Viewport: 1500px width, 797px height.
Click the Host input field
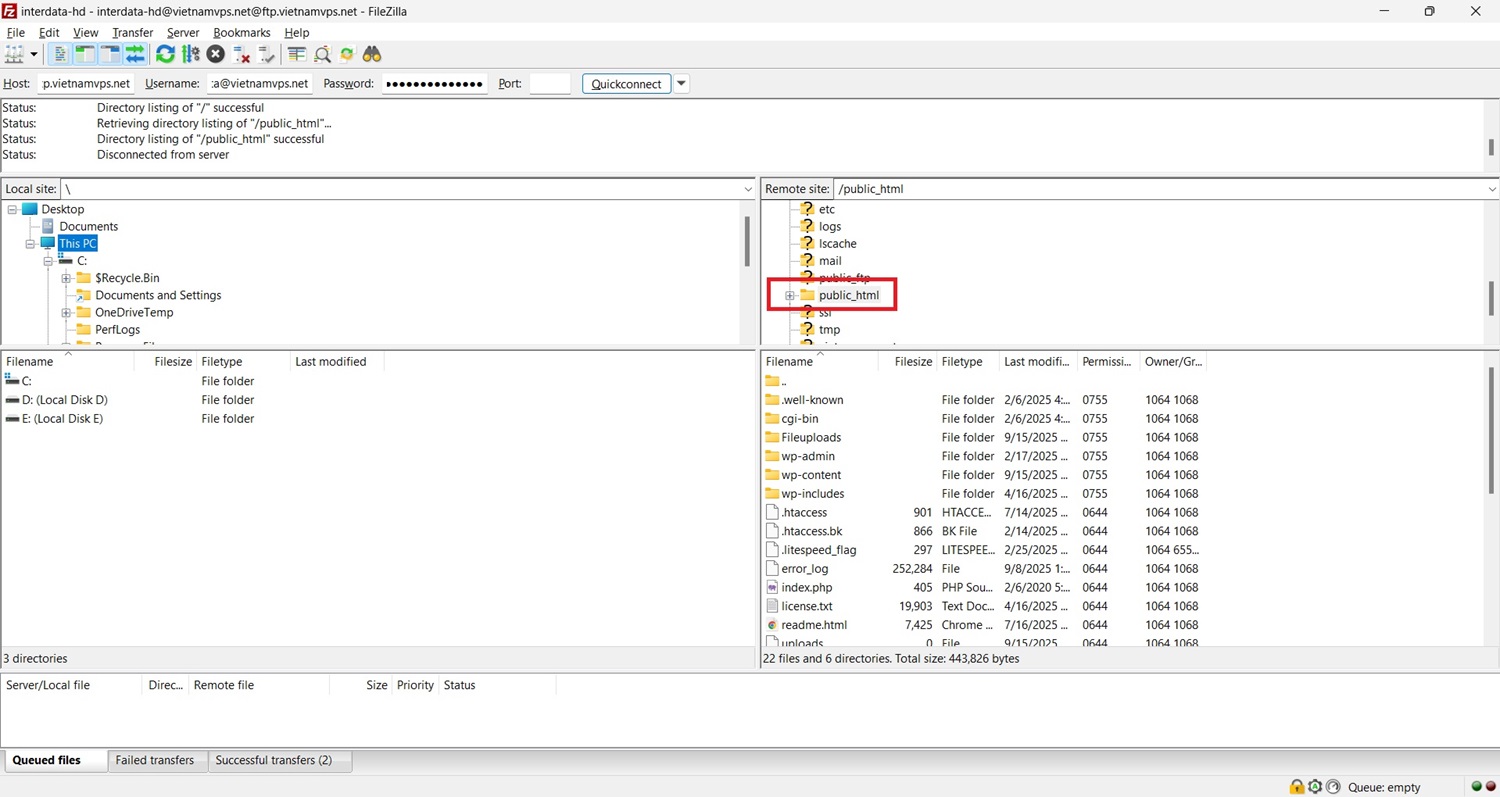point(86,84)
